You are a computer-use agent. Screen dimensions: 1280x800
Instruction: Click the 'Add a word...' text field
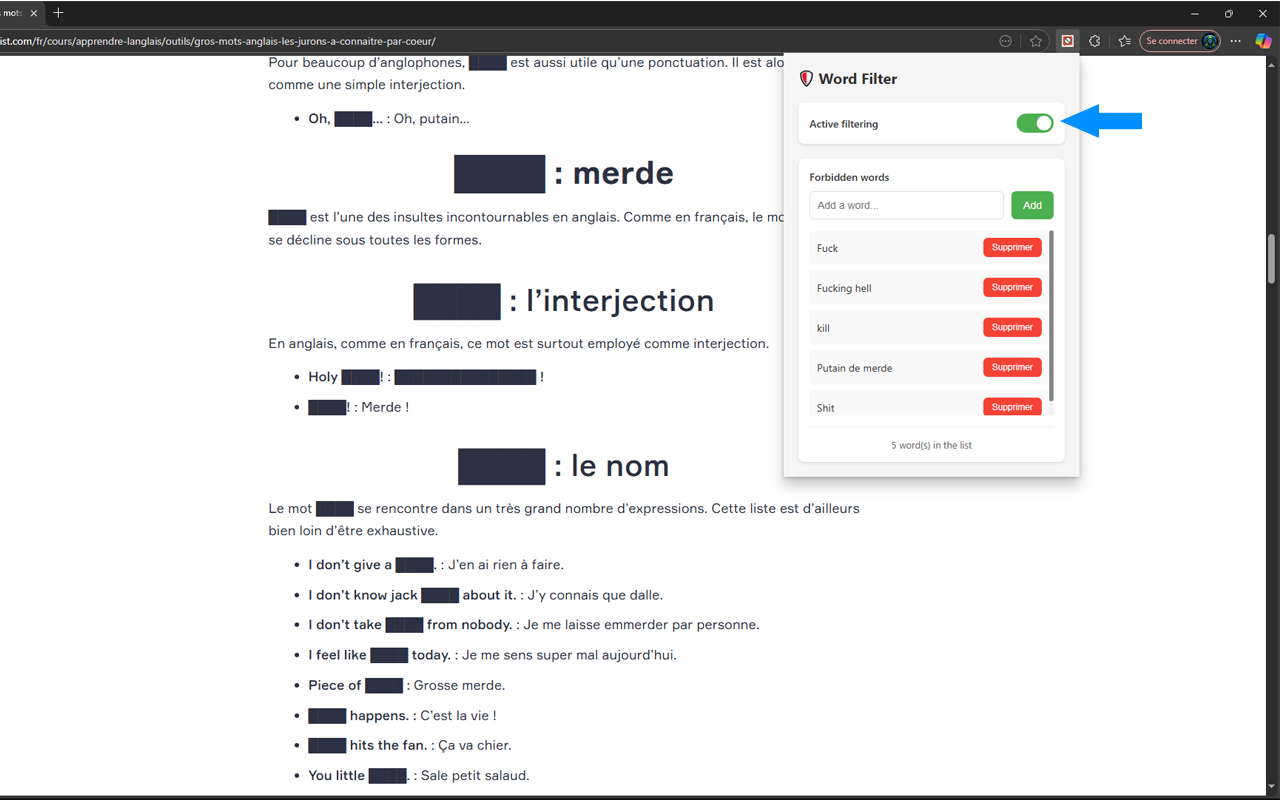(906, 204)
